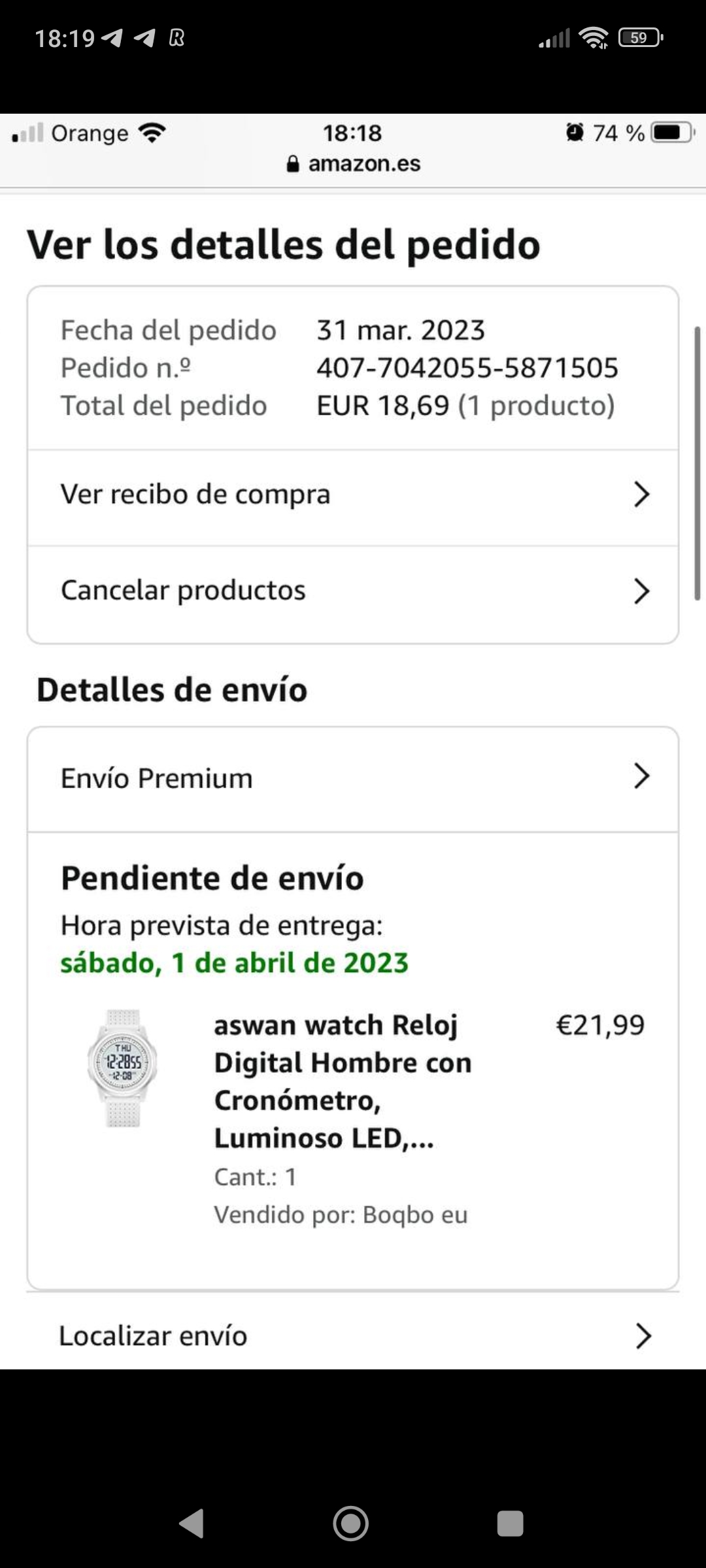The image size is (706, 1568).
Task: Open Envío Premium shipping details
Action: tap(157, 778)
